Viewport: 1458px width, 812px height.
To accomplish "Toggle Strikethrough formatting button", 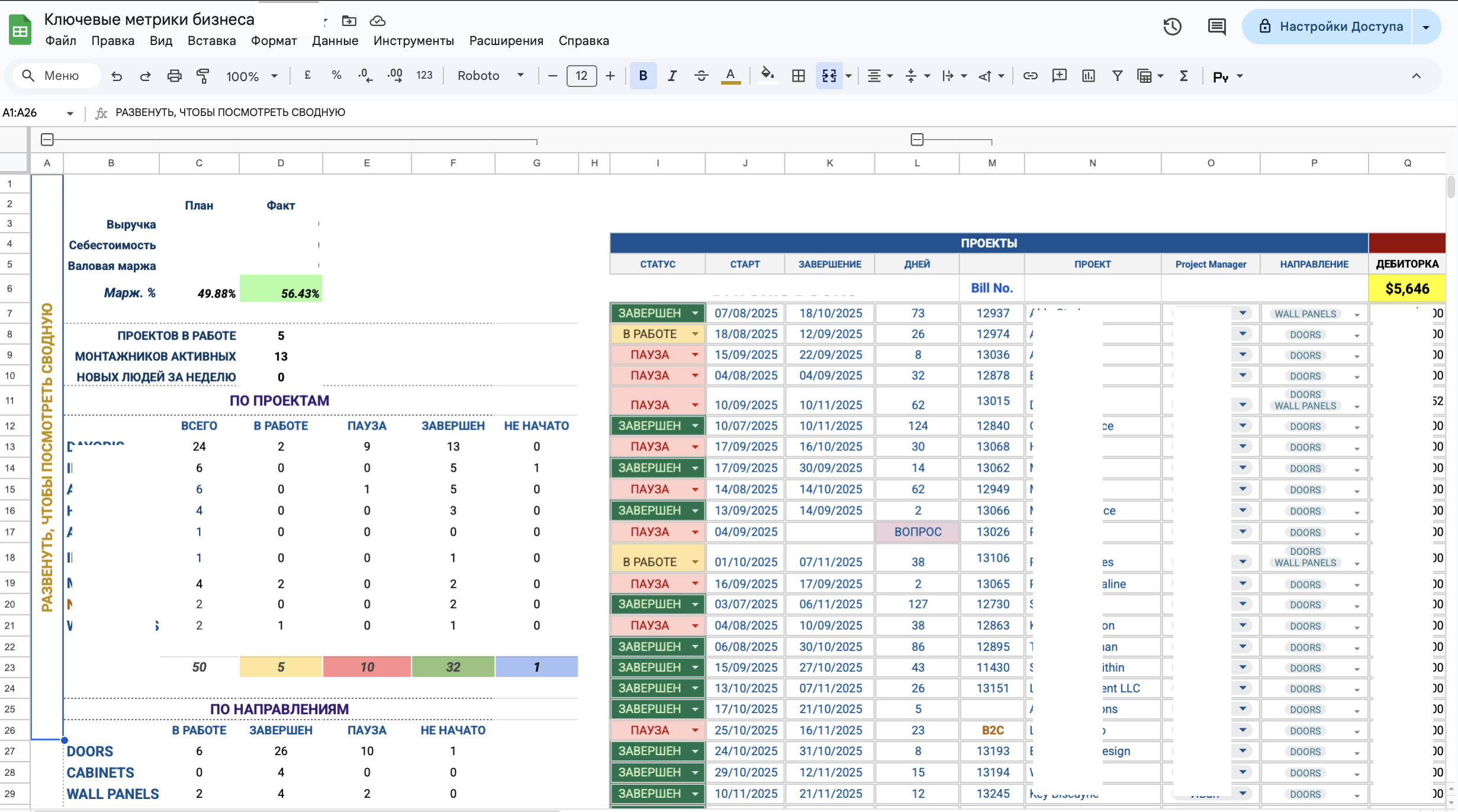I will point(701,76).
